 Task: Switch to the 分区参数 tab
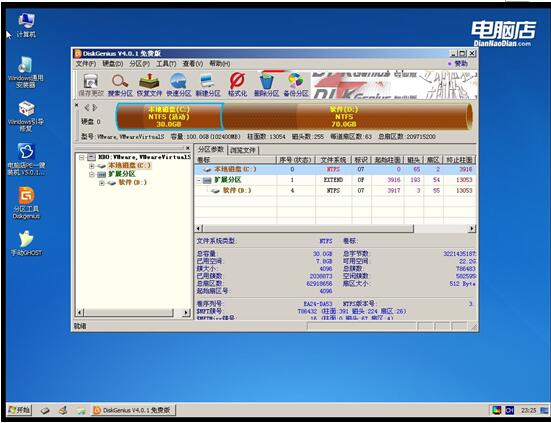(x=210, y=149)
